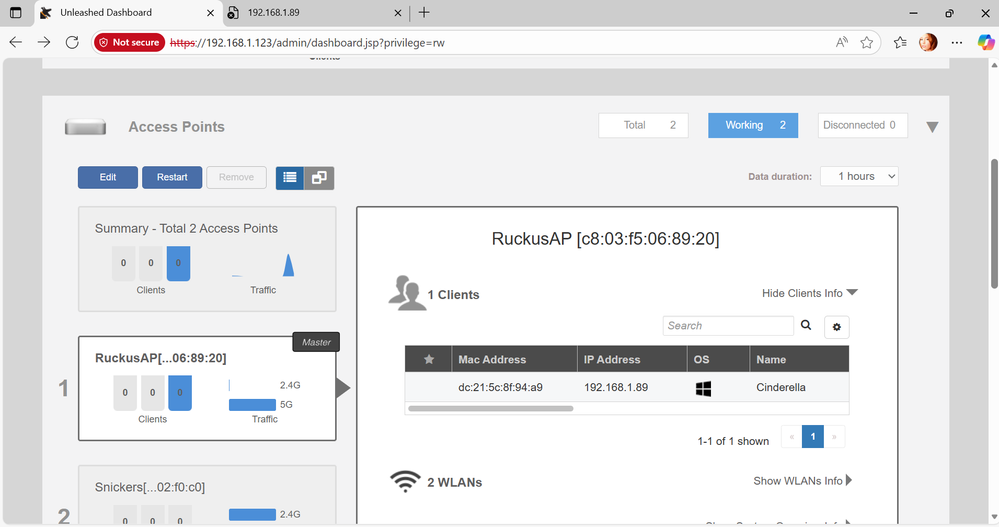This screenshot has height=527, width=999.
Task: Open the Copilot sidebar icon
Action: point(986,43)
